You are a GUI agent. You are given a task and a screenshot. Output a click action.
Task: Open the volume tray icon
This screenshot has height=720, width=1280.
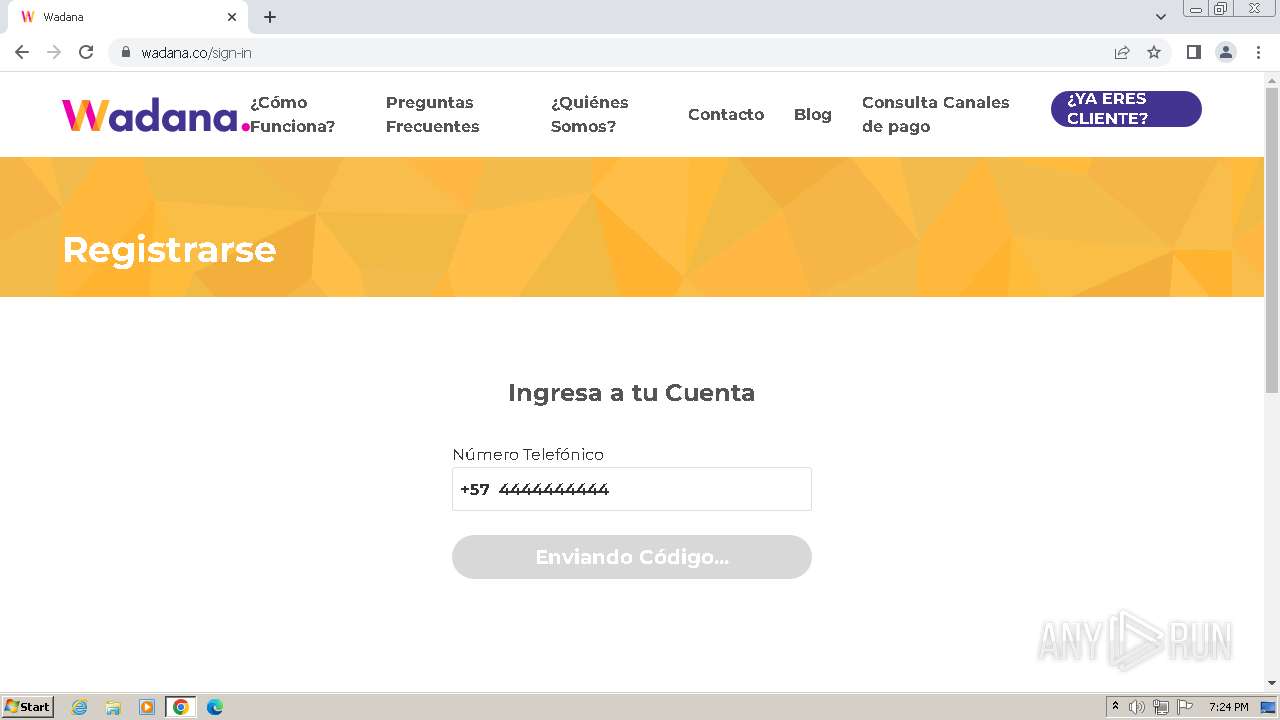1137,707
